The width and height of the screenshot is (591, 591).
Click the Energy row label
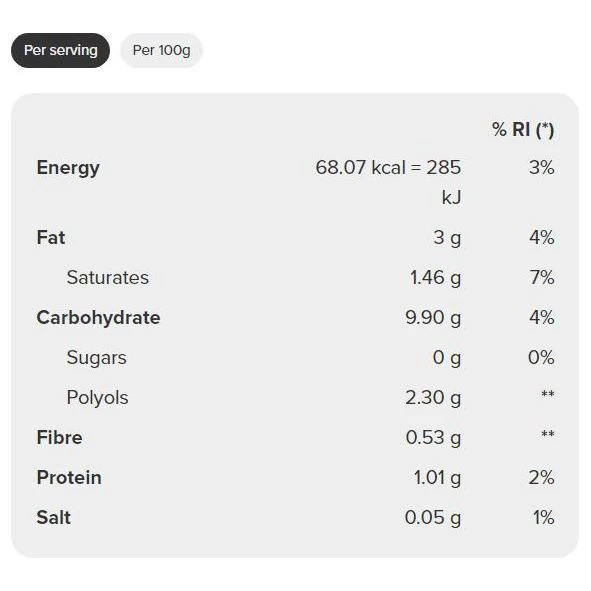[68, 168]
